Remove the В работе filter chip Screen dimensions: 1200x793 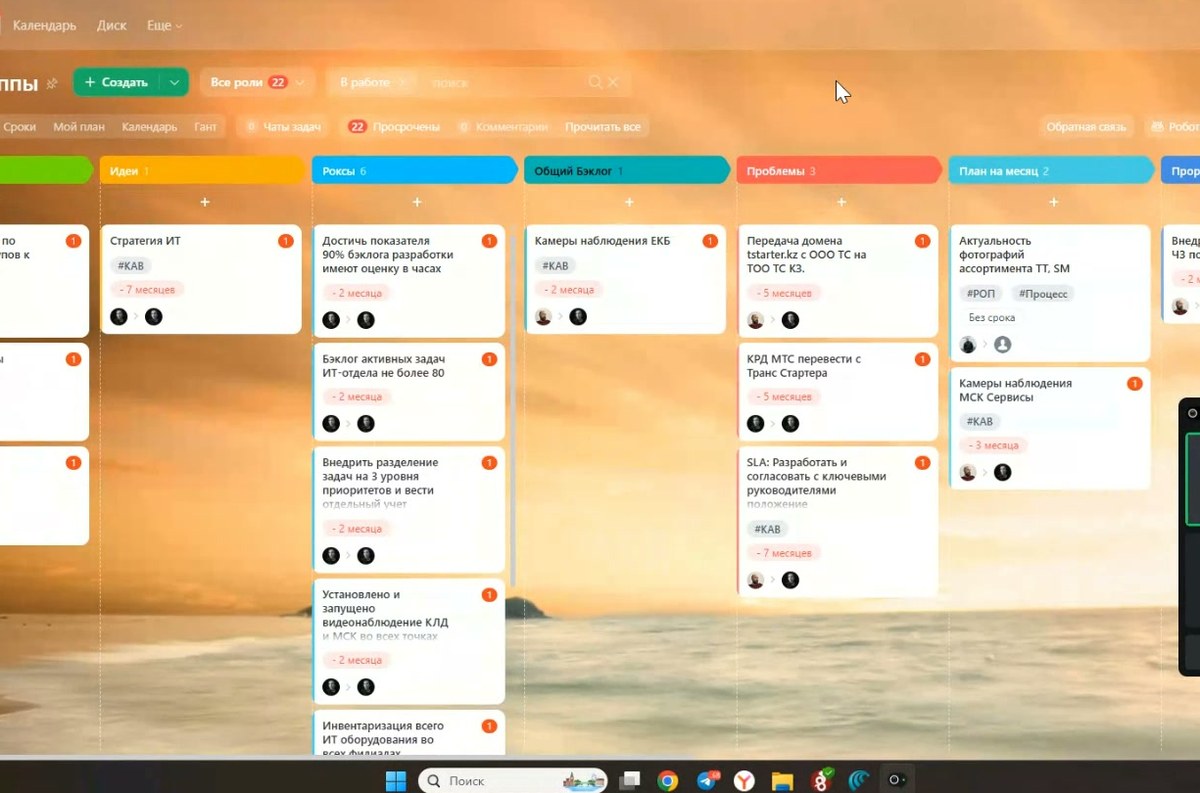(x=403, y=82)
